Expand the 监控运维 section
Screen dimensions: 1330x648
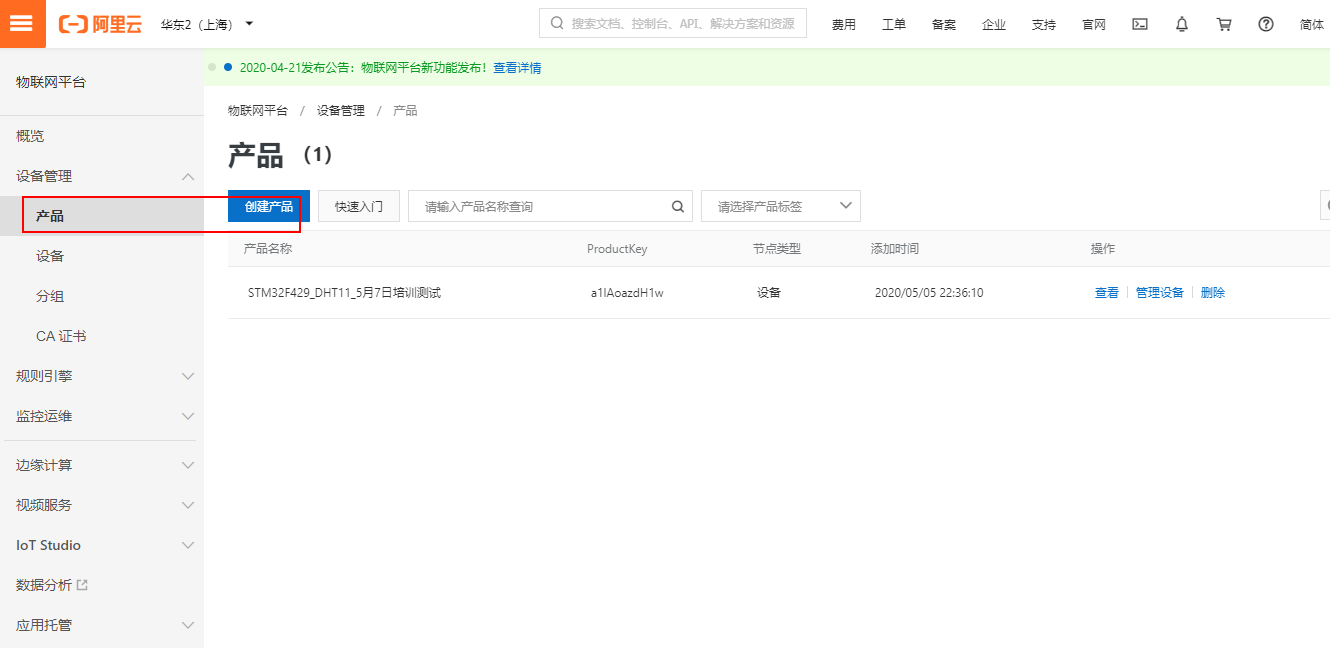(x=188, y=416)
